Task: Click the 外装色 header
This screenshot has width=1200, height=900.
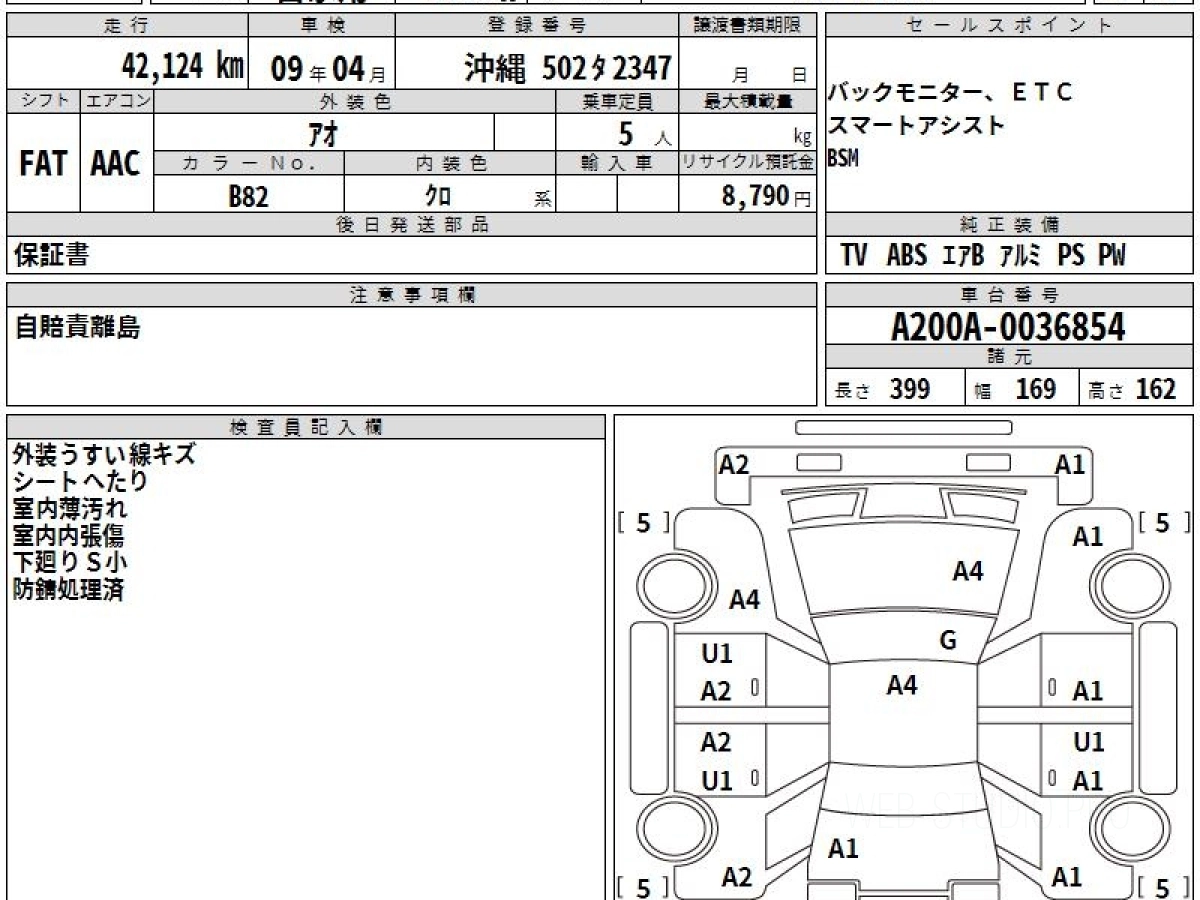Action: coord(355,101)
